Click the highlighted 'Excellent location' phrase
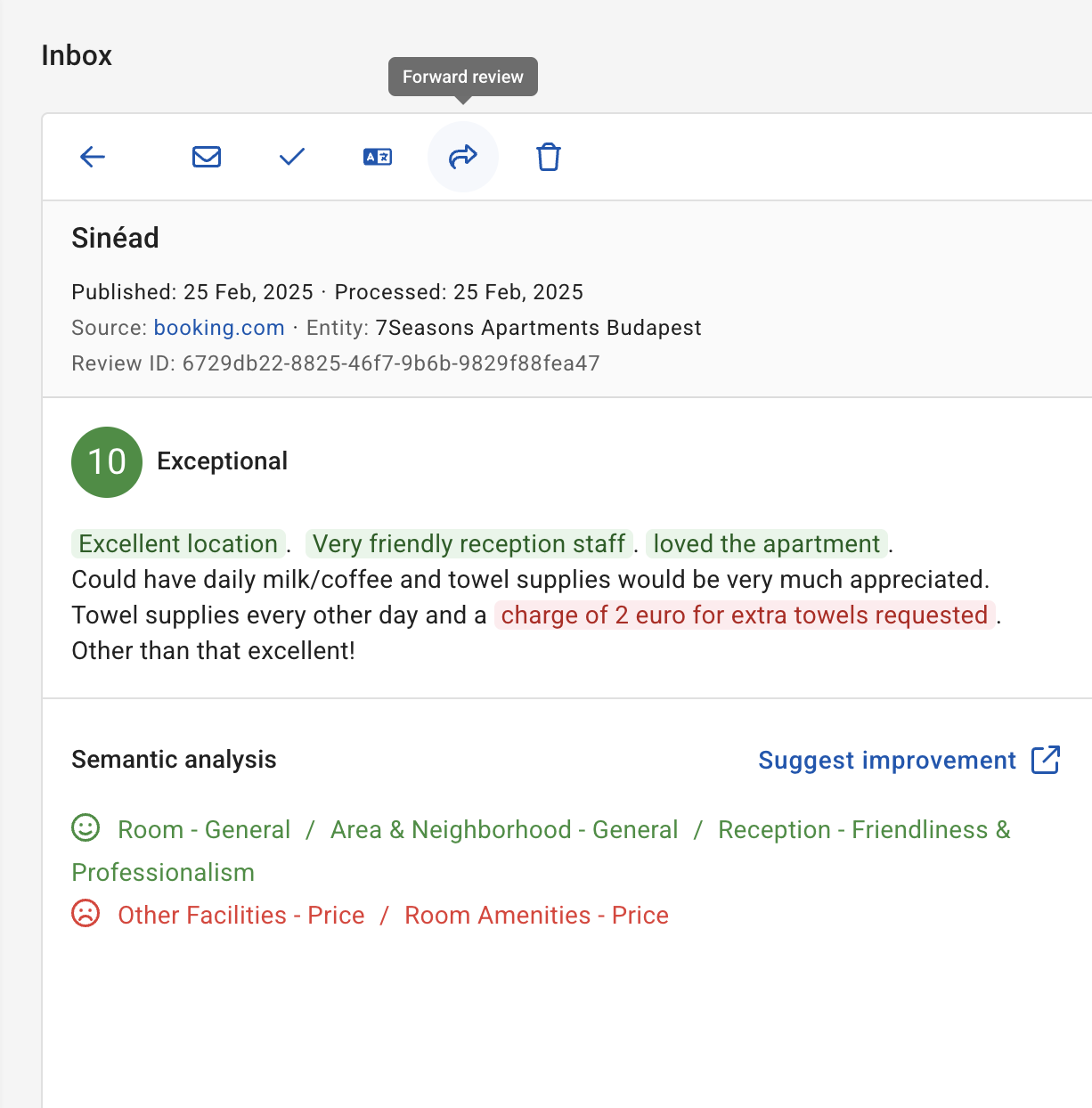The image size is (1092, 1108). click(x=178, y=543)
